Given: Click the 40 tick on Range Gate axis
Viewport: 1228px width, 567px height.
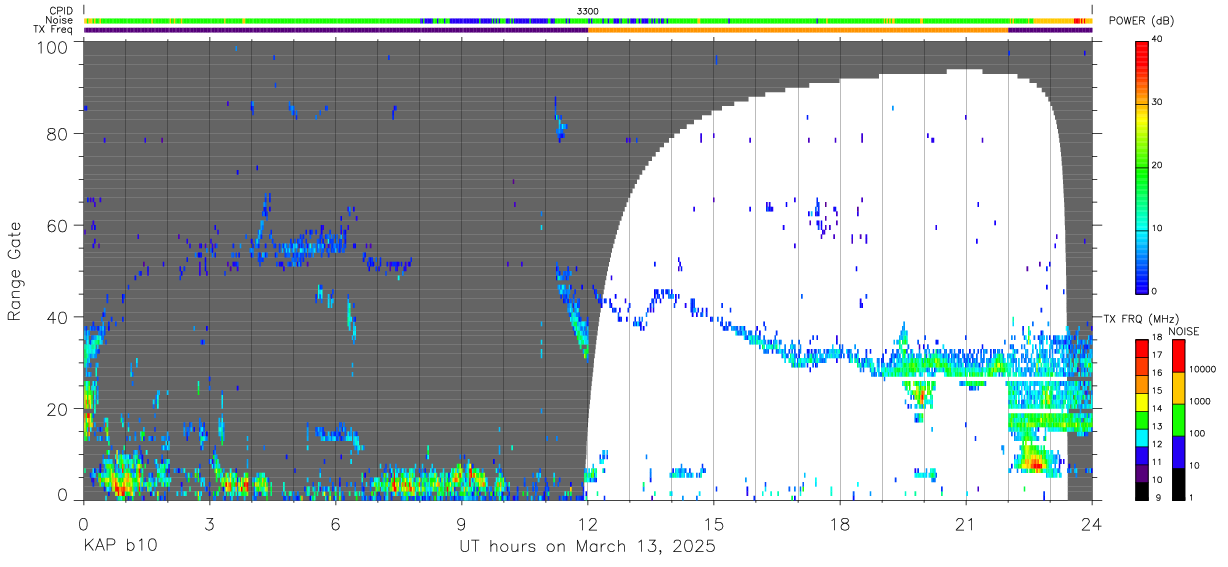Looking at the screenshot, I should (x=56, y=317).
